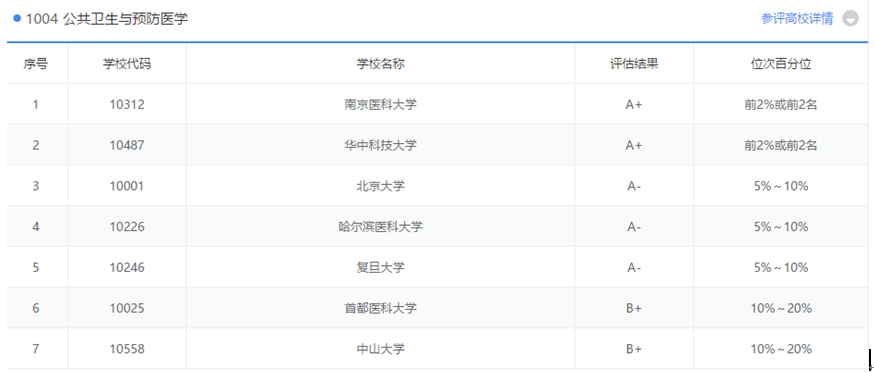Click 10%~20% in 中山大学 row
Image resolution: width=874 pixels, height=373 pixels.
(x=781, y=348)
